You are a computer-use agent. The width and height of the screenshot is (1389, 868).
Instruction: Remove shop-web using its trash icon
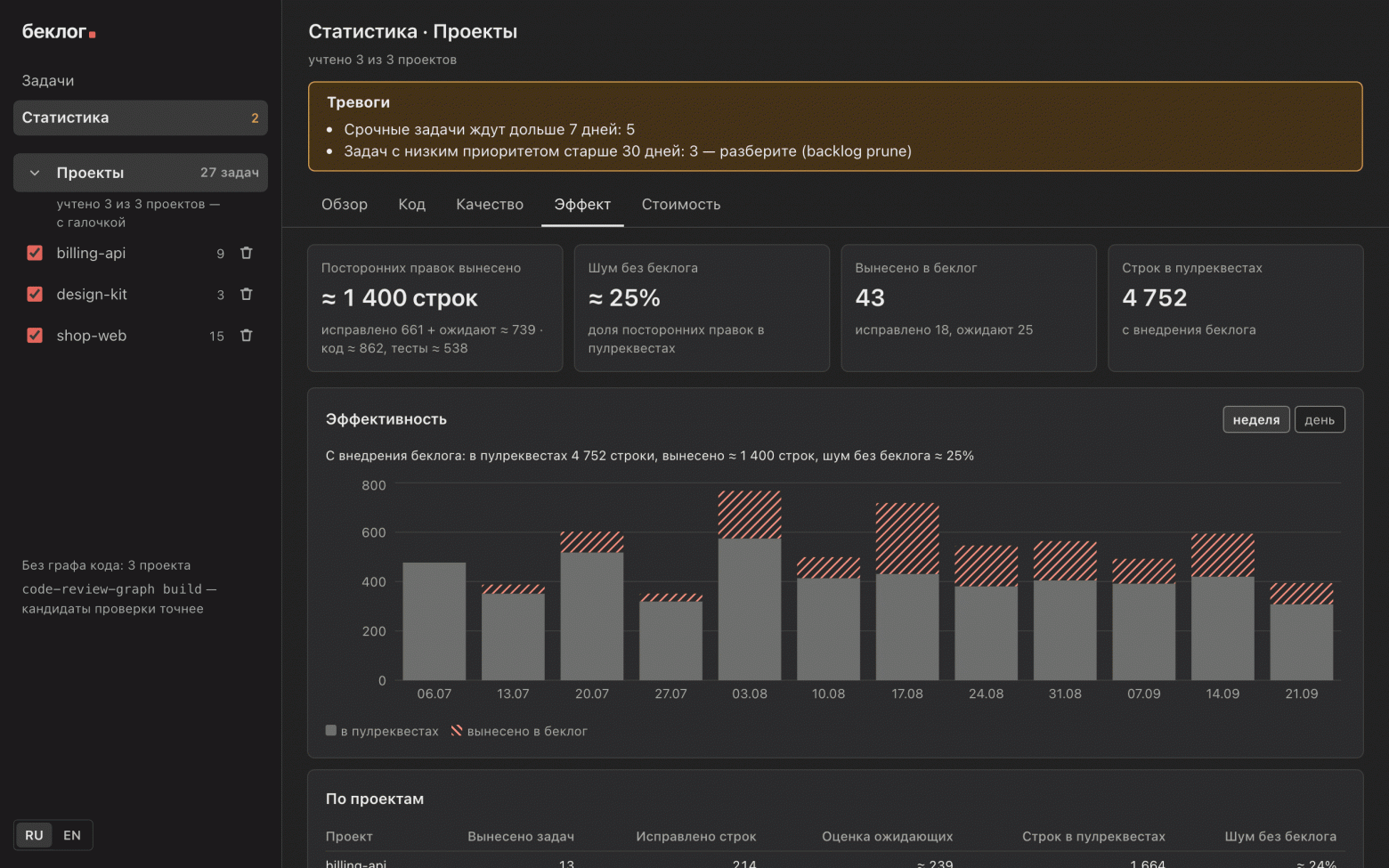point(247,336)
